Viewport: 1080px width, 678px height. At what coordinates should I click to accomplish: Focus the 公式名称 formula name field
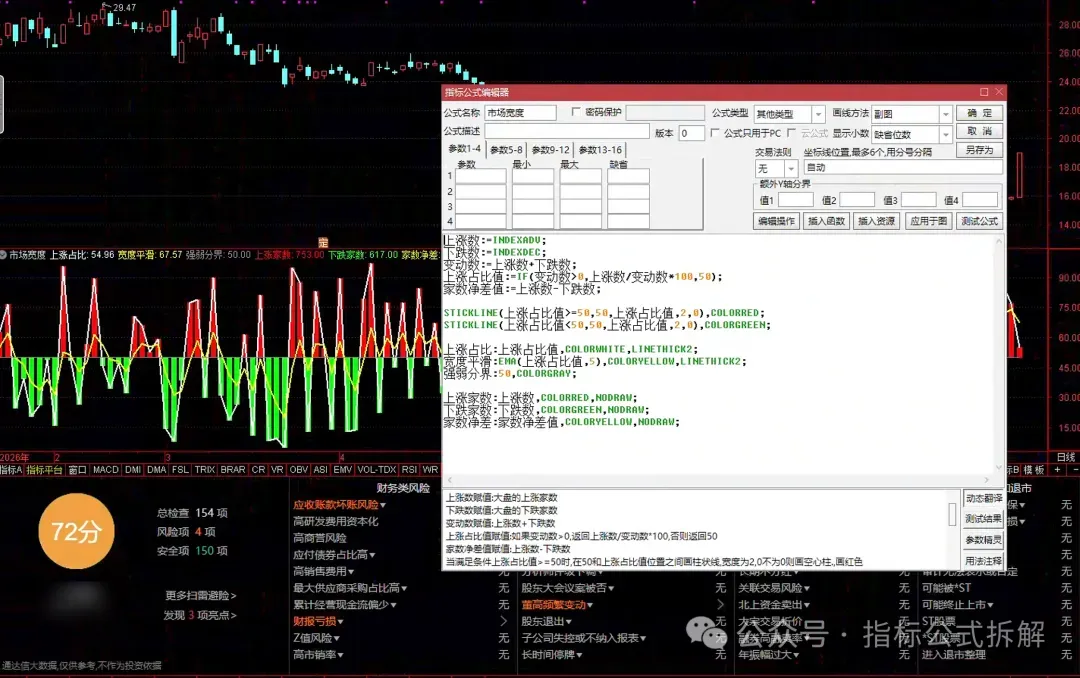pos(520,112)
